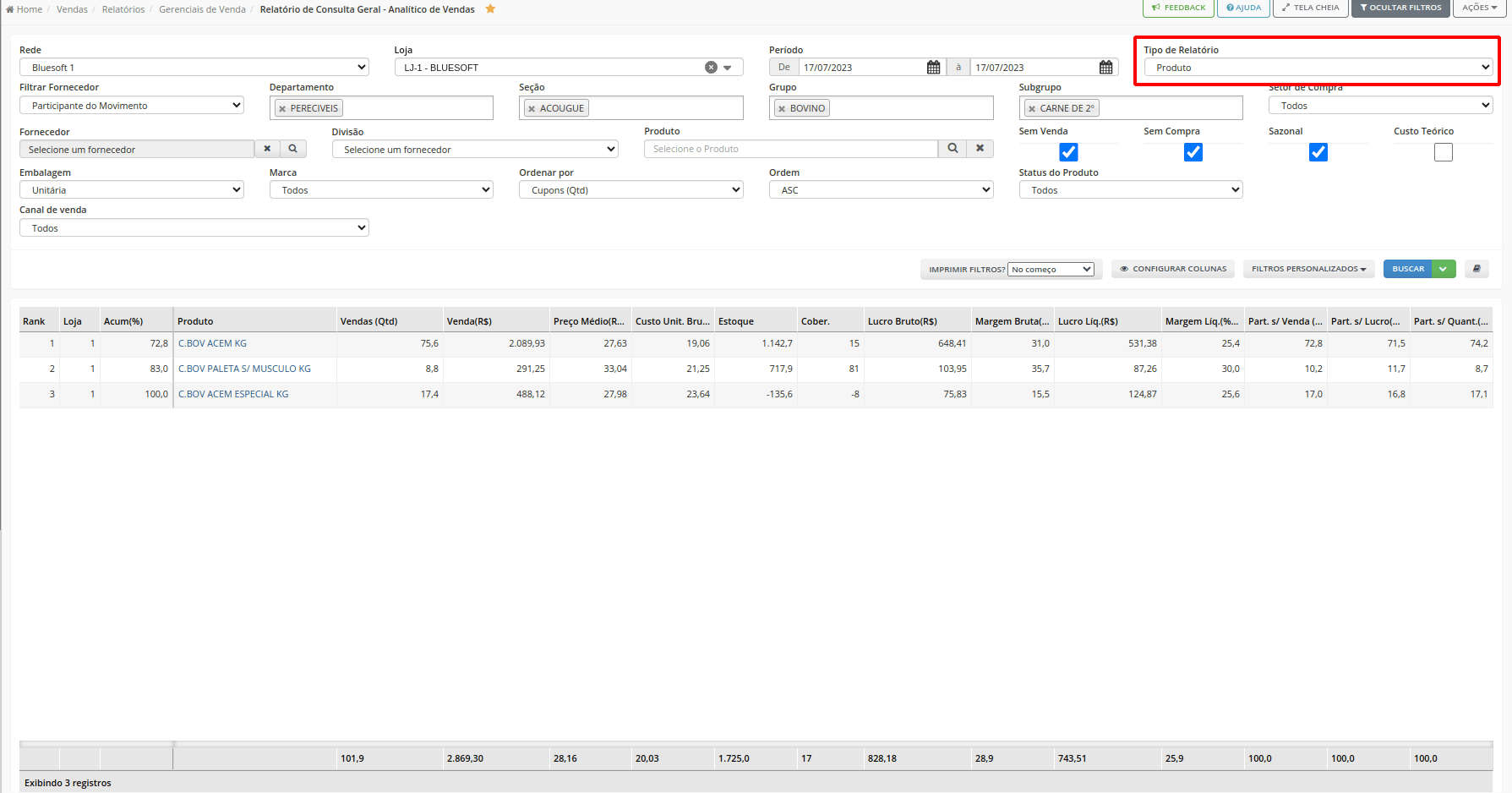Viewport: 1512px width, 793px height.
Task: Open the Rede dropdown
Action: tap(194, 68)
